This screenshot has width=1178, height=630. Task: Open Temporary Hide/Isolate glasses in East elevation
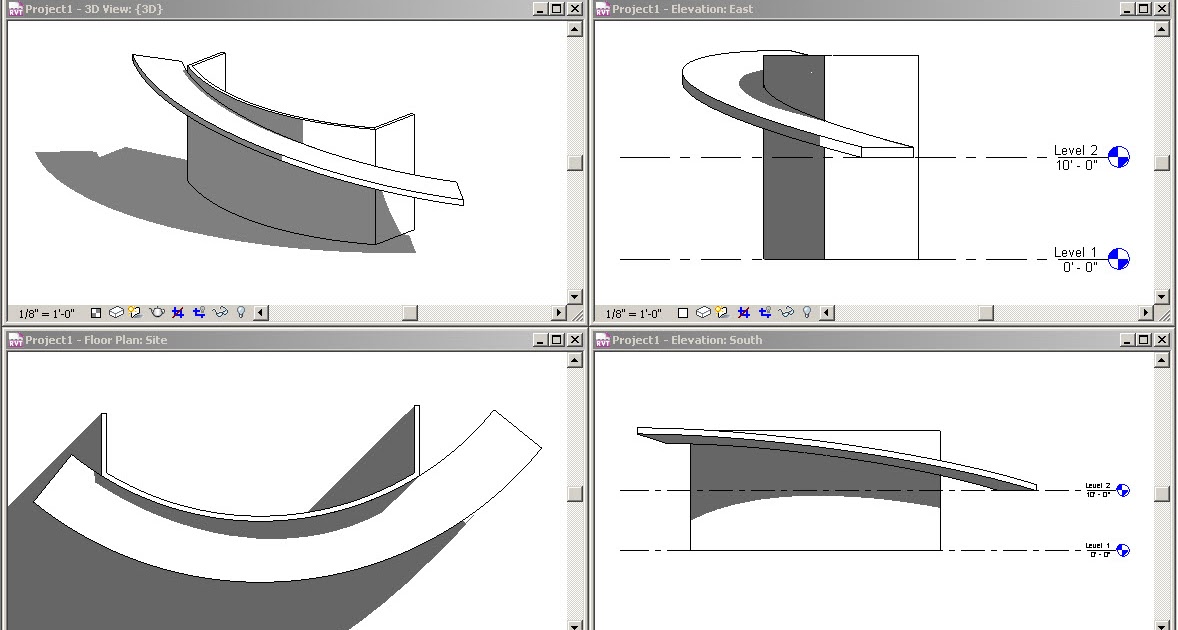(x=785, y=313)
